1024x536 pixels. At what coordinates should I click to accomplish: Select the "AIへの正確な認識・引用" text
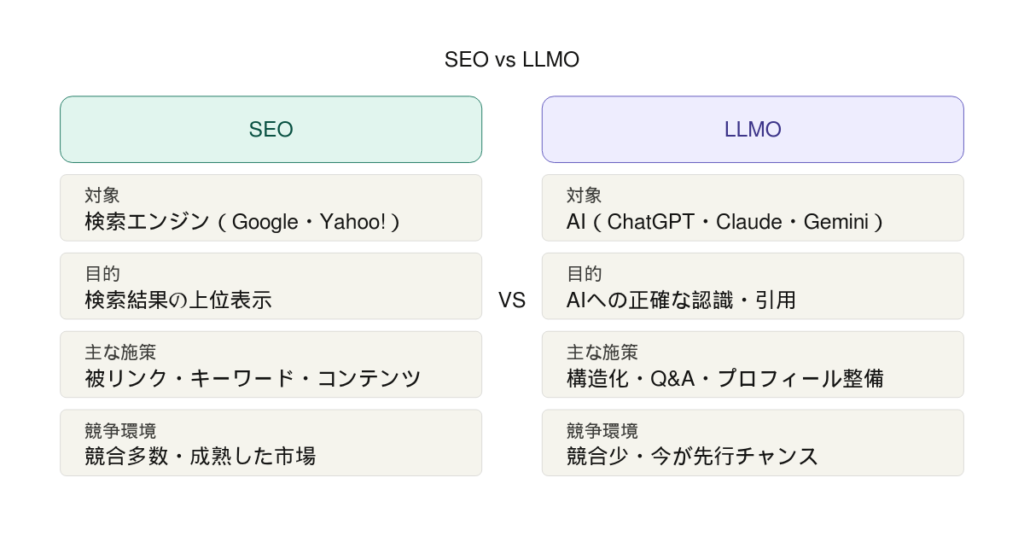point(681,300)
